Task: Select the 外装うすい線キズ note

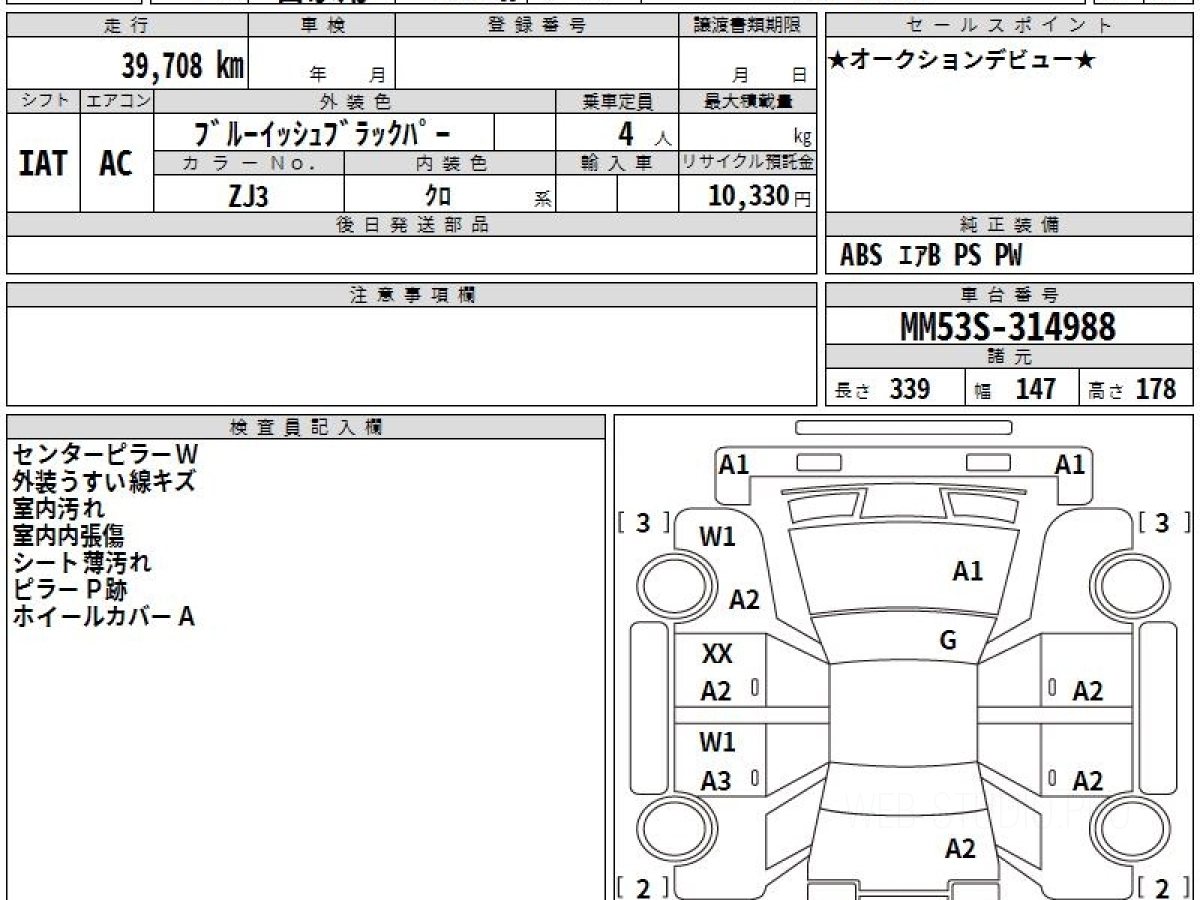Action: pyautogui.click(x=103, y=482)
